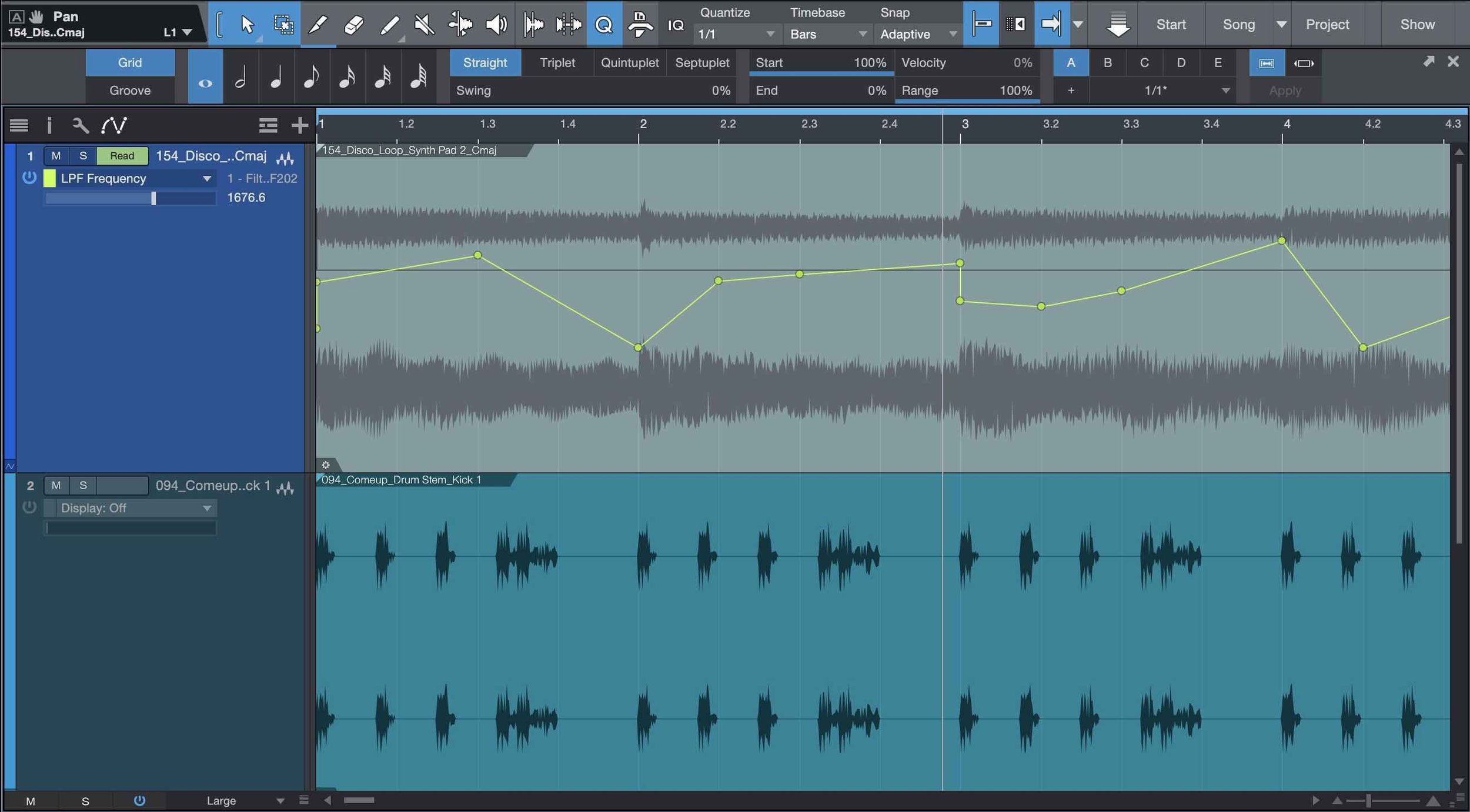The image size is (1470, 812).
Task: Mute the 094_Comeup track
Action: pyautogui.click(x=56, y=485)
